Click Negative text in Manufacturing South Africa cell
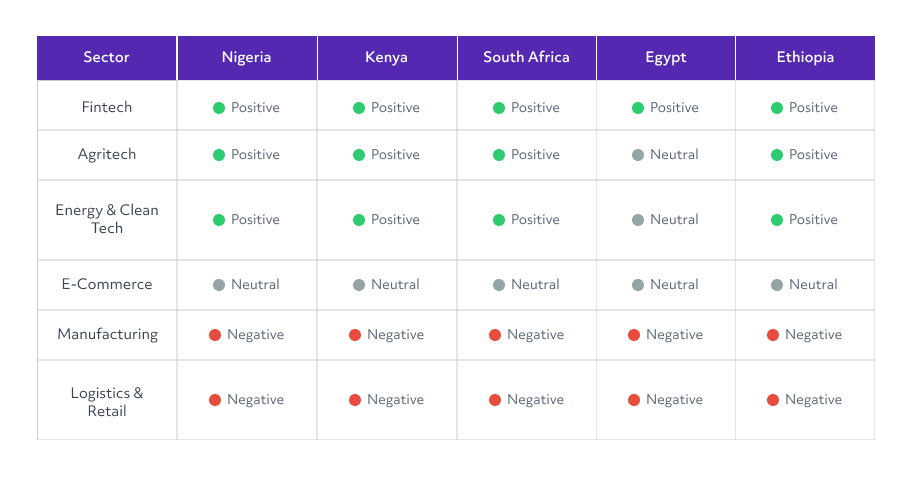Screen dimensions: 912x484 [536, 335]
